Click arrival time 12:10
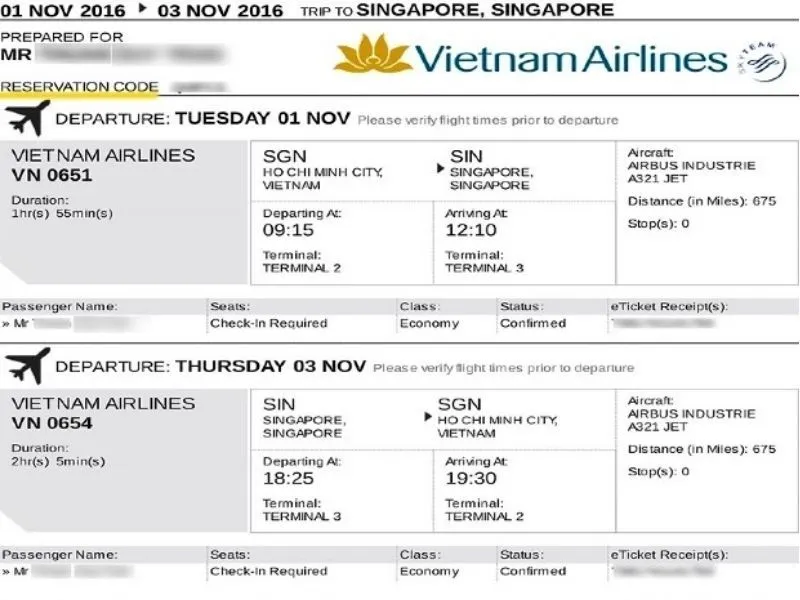 471,230
